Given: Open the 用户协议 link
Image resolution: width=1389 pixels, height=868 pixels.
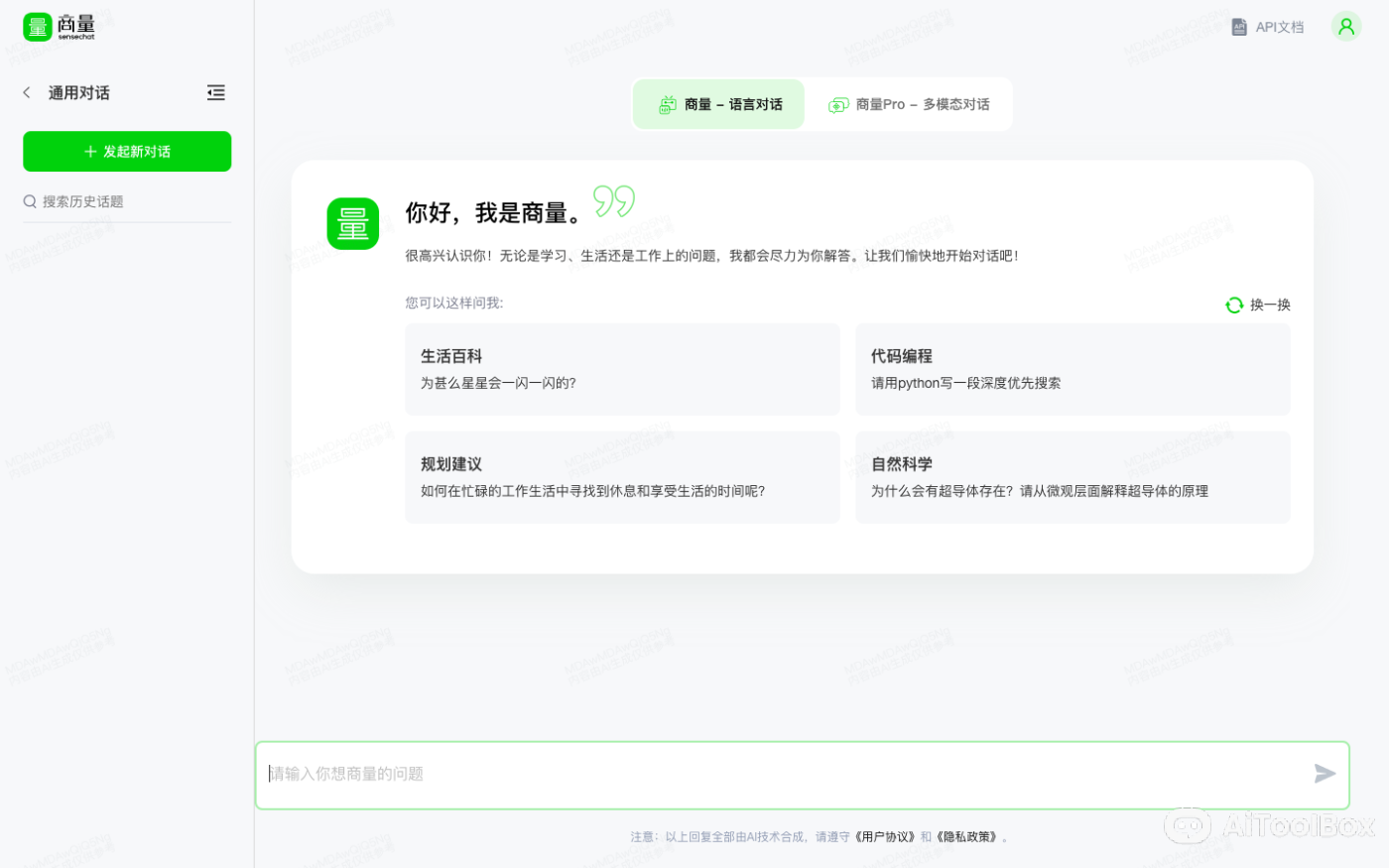Looking at the screenshot, I should click(881, 836).
